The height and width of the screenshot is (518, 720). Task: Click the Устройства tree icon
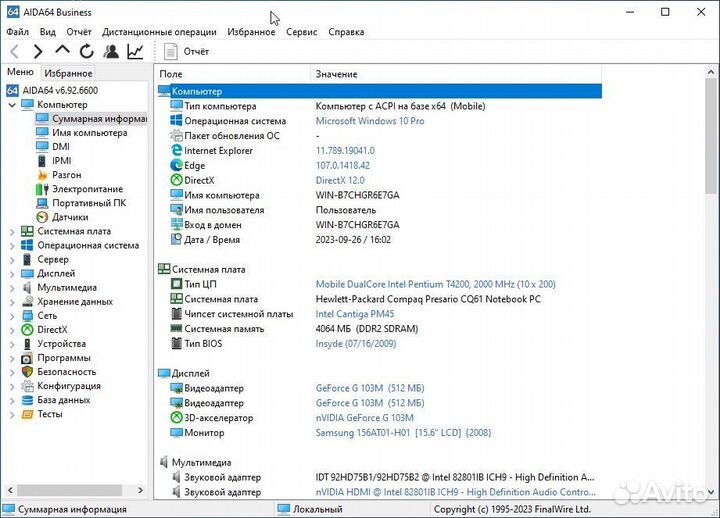28,344
